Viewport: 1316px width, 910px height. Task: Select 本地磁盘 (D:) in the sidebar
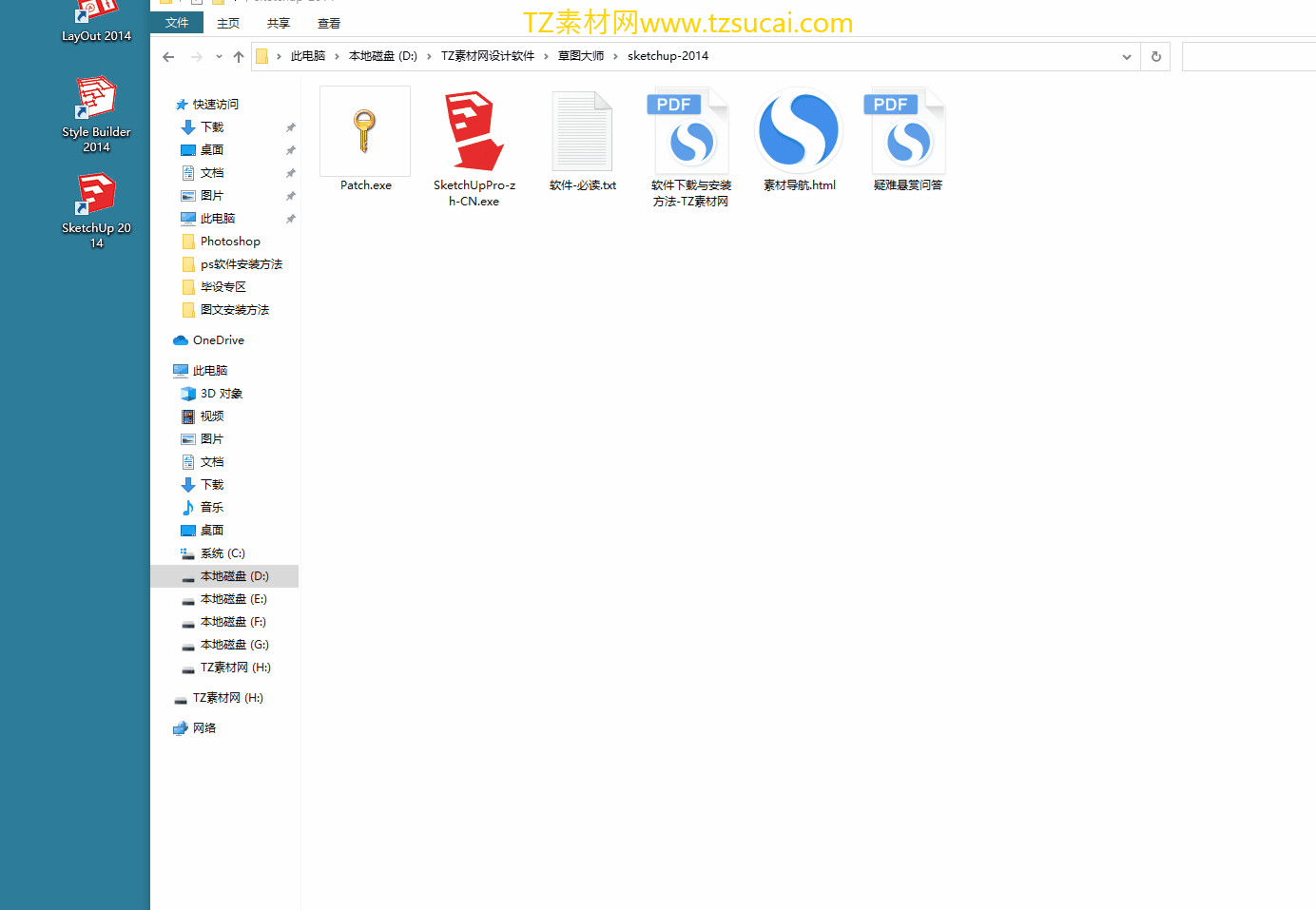pos(224,576)
